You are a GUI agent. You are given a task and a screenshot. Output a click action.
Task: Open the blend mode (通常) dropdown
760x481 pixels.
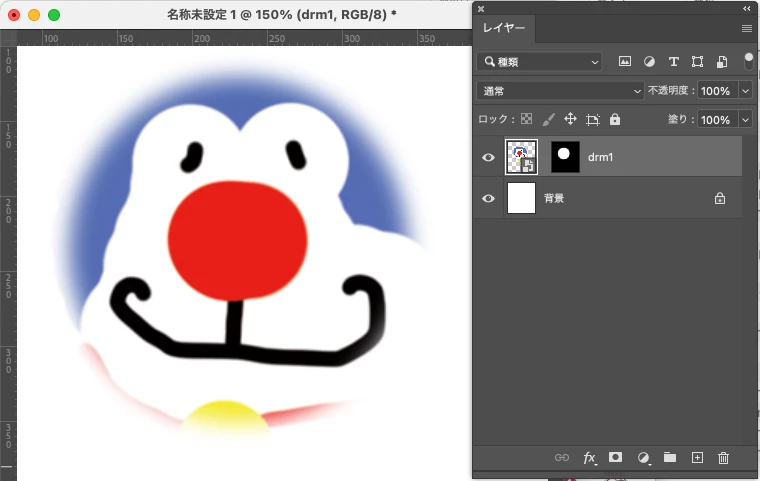click(x=560, y=91)
